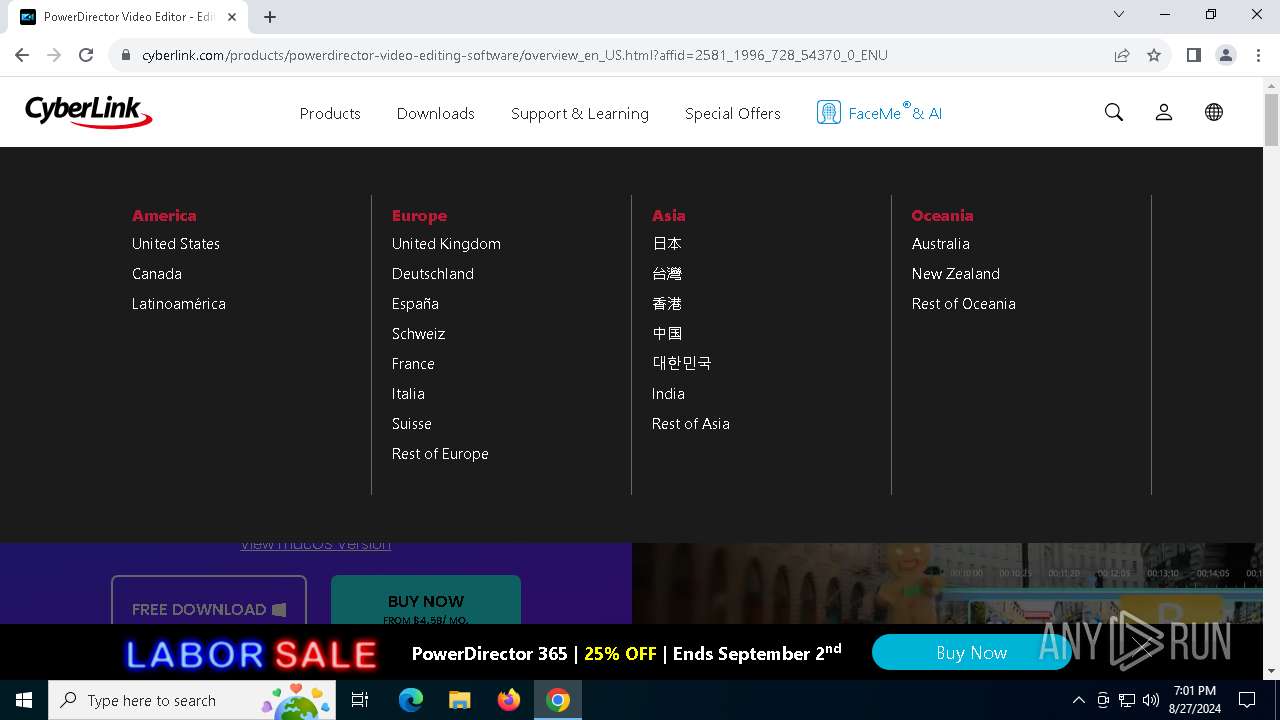Viewport: 1280px width, 720px height.
Task: Show hidden system tray icons
Action: [x=1078, y=700]
